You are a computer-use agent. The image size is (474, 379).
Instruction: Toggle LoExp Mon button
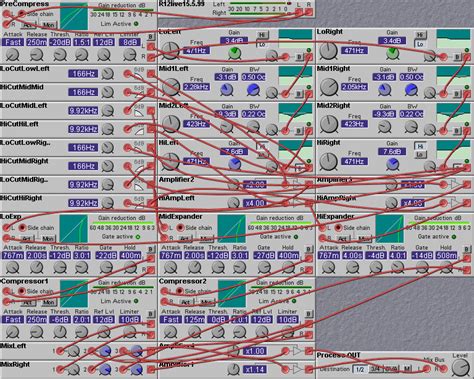(48, 239)
